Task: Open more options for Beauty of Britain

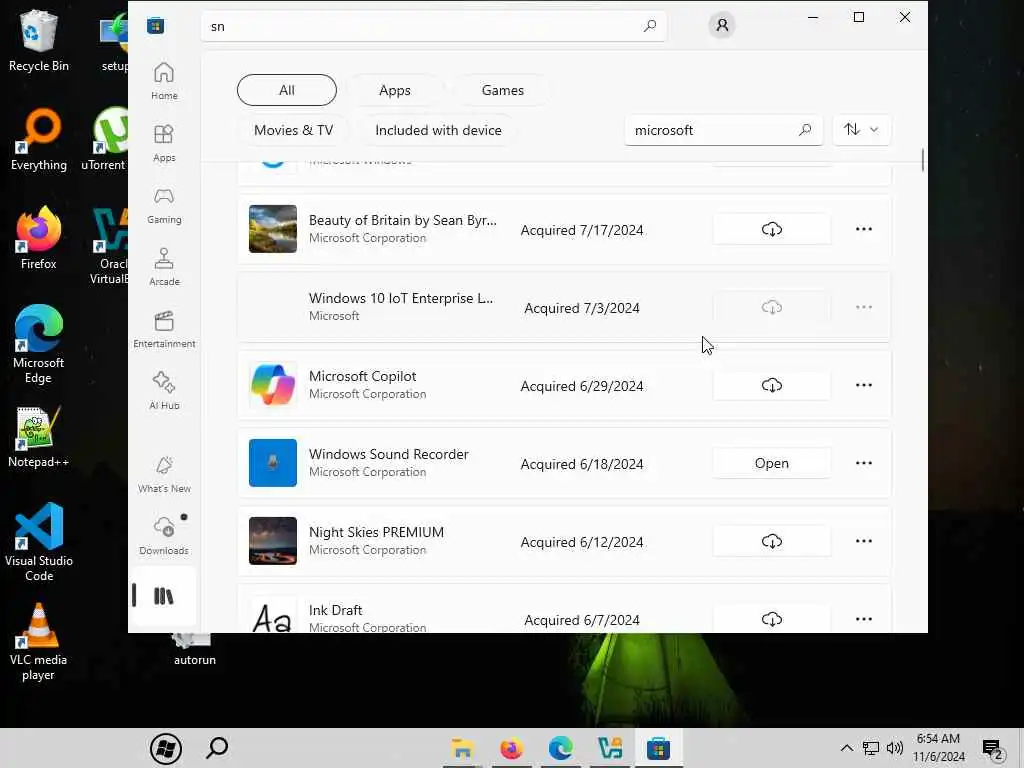Action: click(x=863, y=229)
